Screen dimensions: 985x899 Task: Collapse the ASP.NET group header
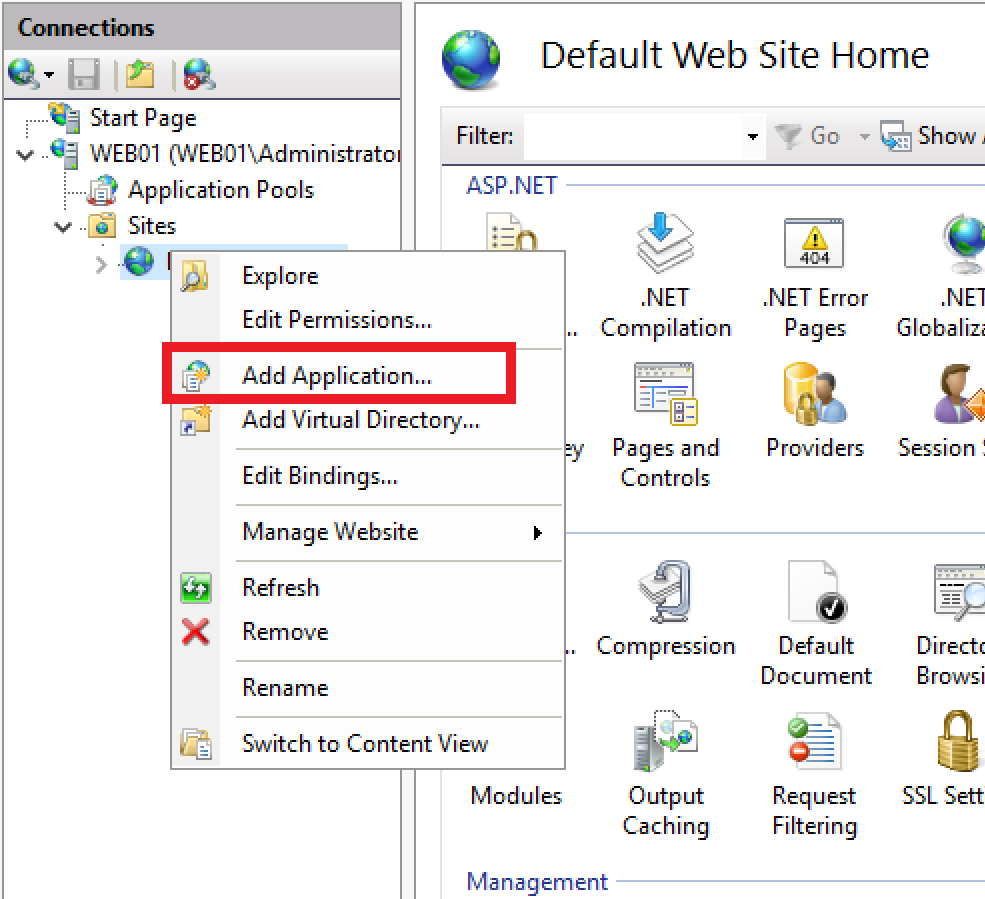511,185
